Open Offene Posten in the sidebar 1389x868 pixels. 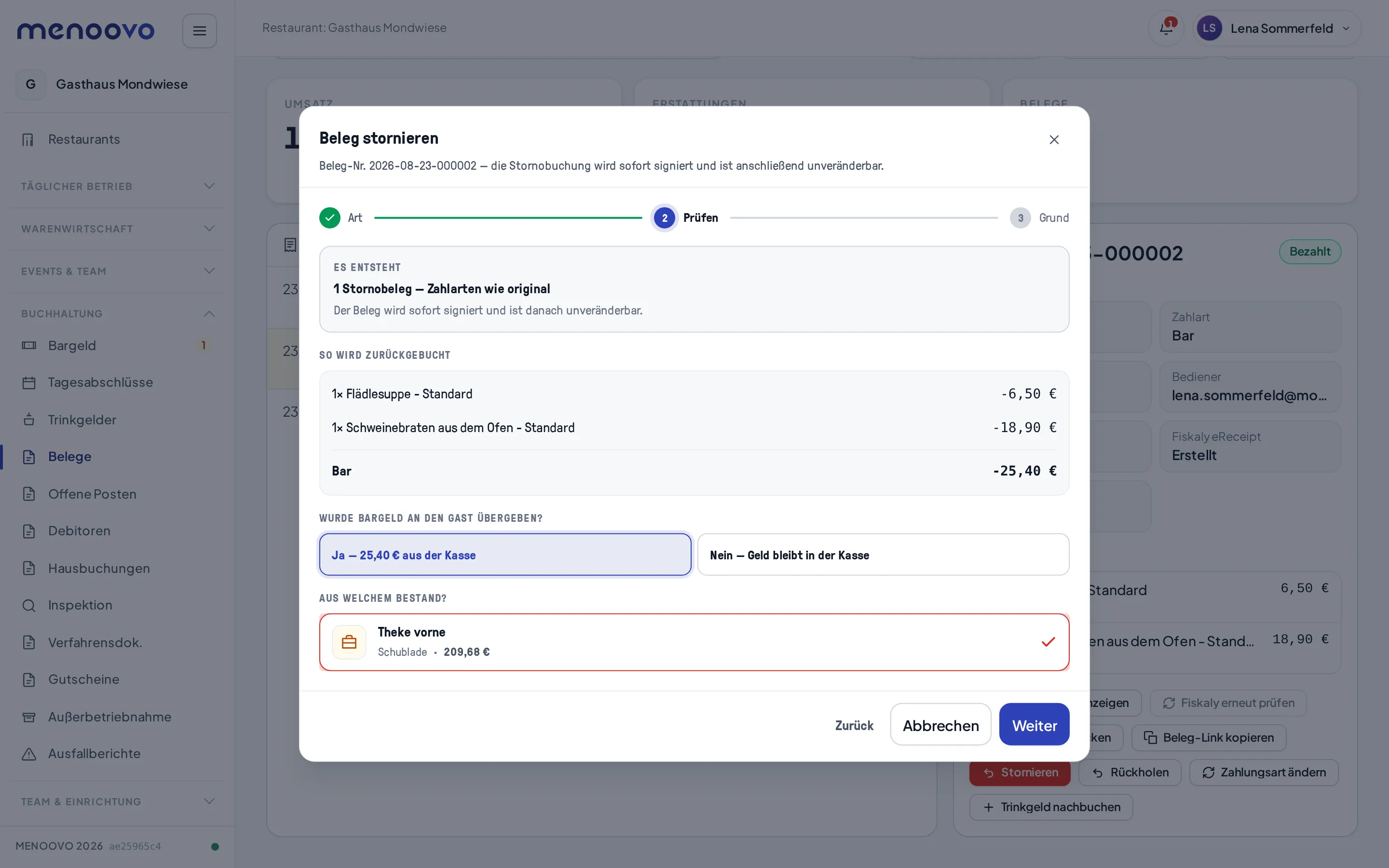pyautogui.click(x=117, y=494)
